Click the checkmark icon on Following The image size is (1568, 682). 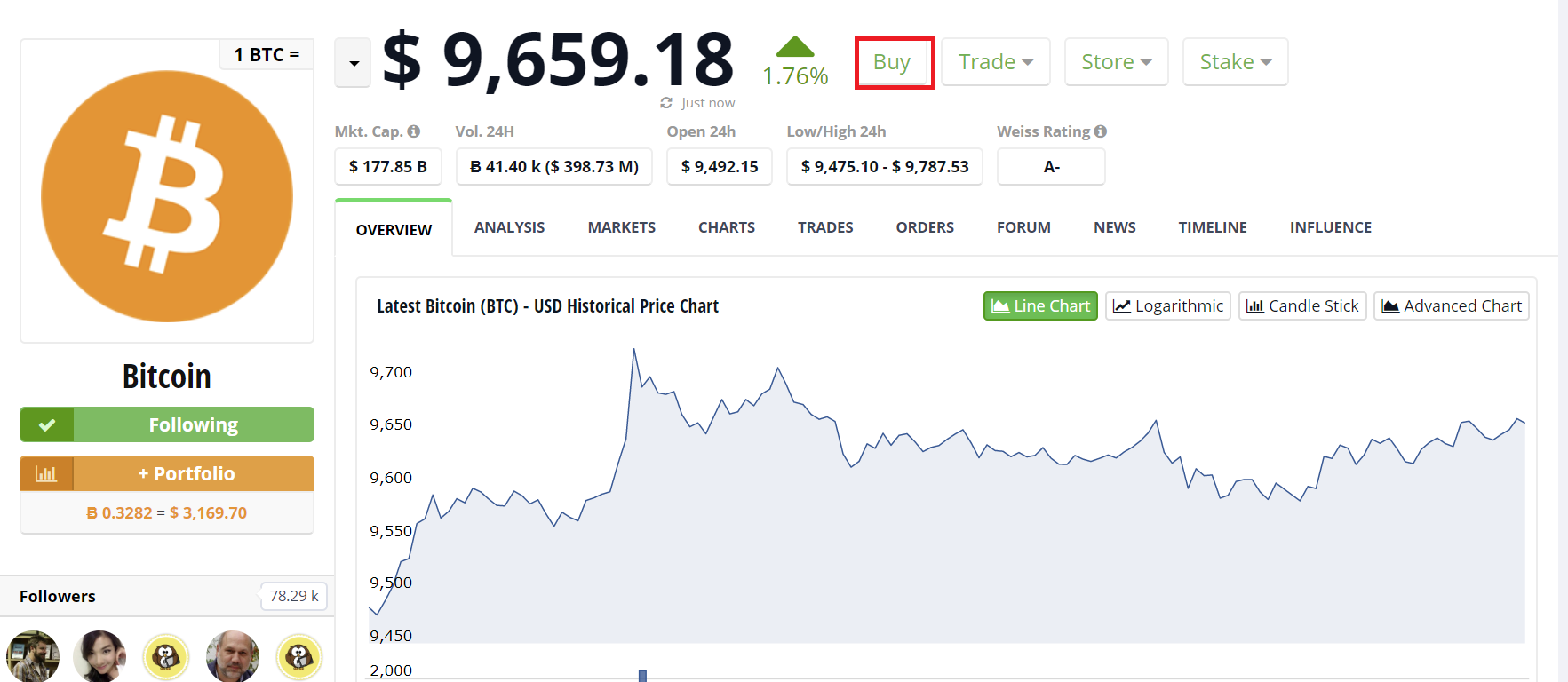(47, 424)
